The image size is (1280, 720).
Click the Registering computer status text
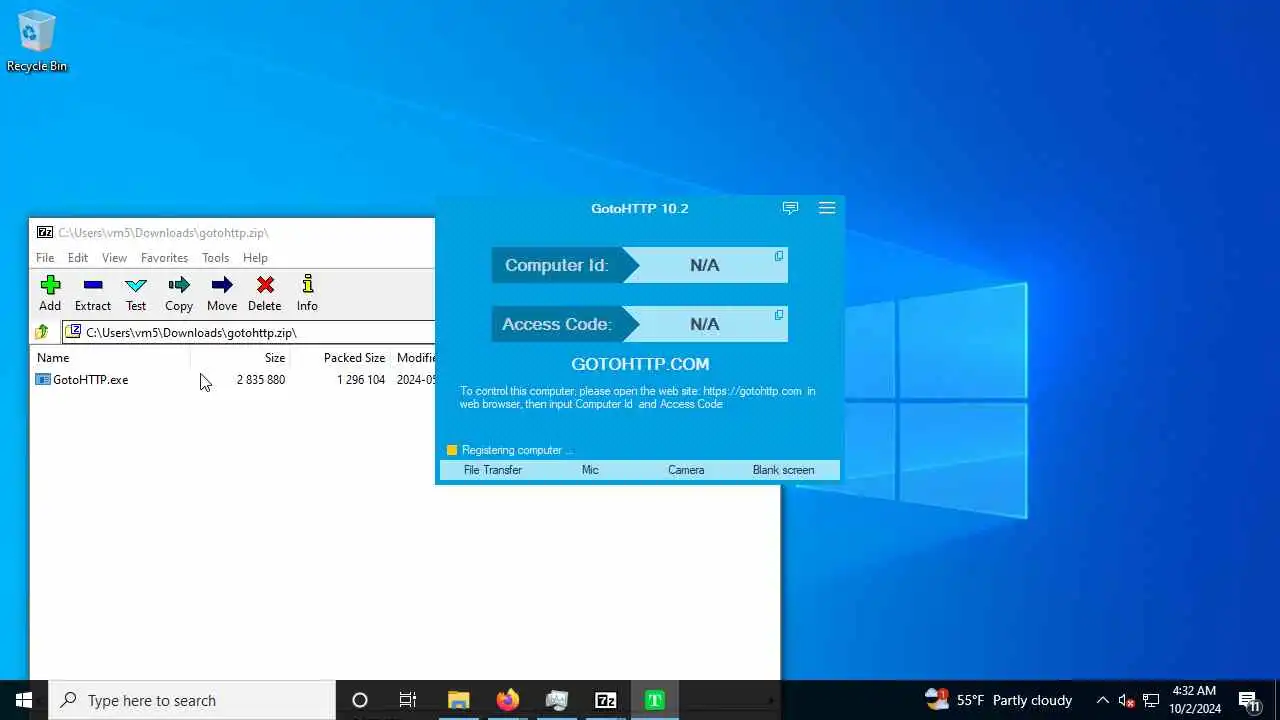[517, 450]
